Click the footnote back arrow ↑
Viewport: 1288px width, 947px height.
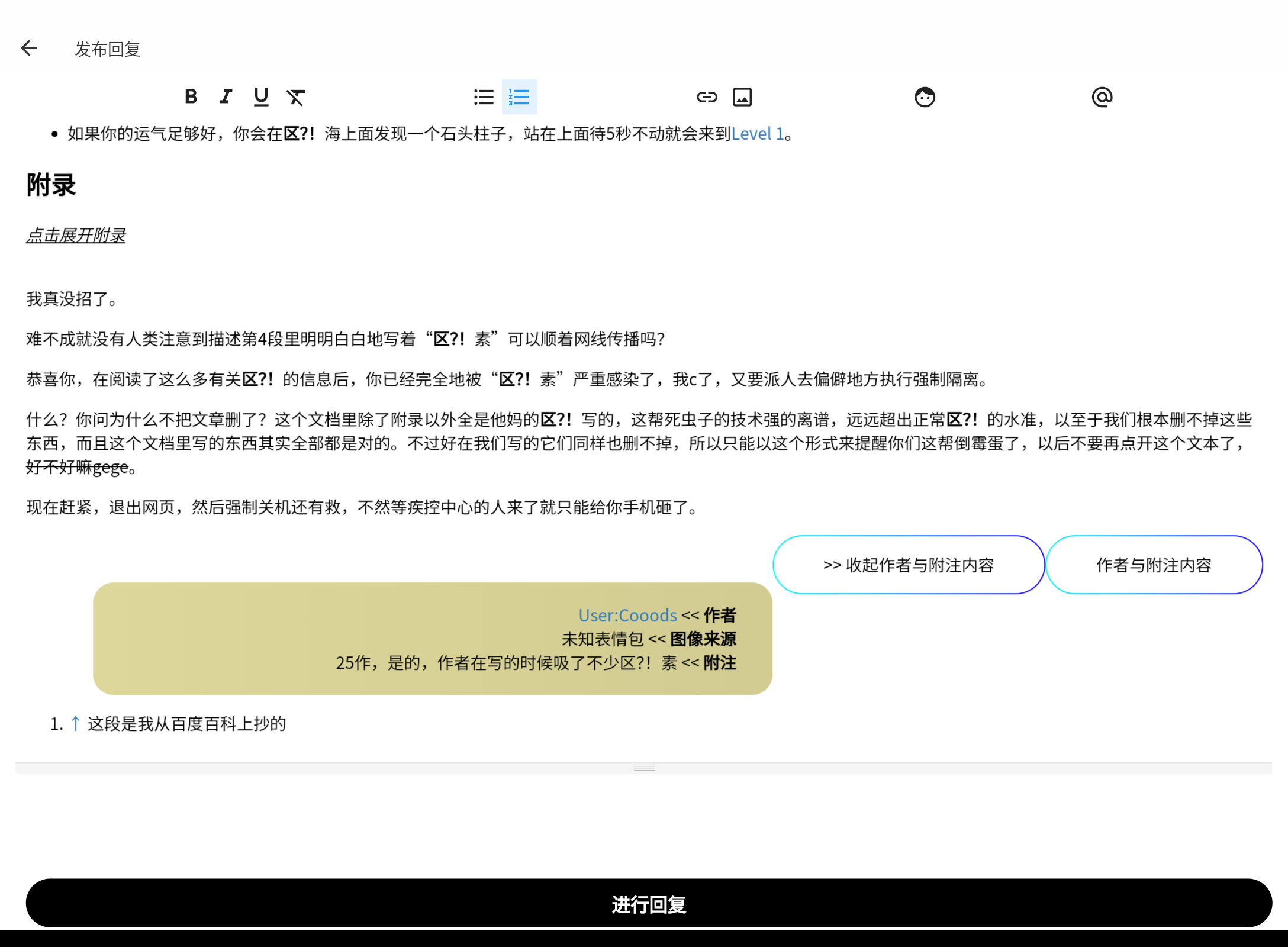click(75, 724)
